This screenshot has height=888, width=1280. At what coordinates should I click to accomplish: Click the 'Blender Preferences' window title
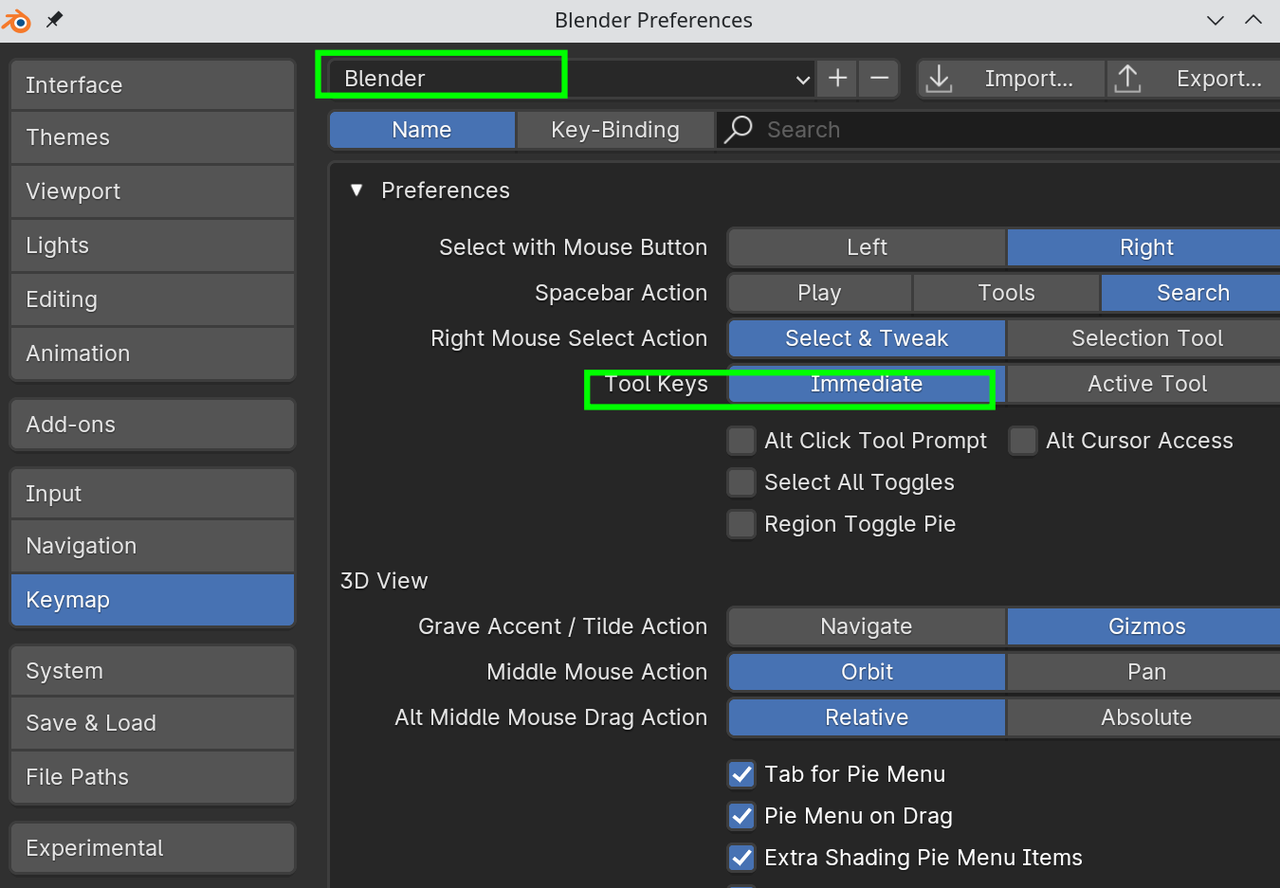654,21
